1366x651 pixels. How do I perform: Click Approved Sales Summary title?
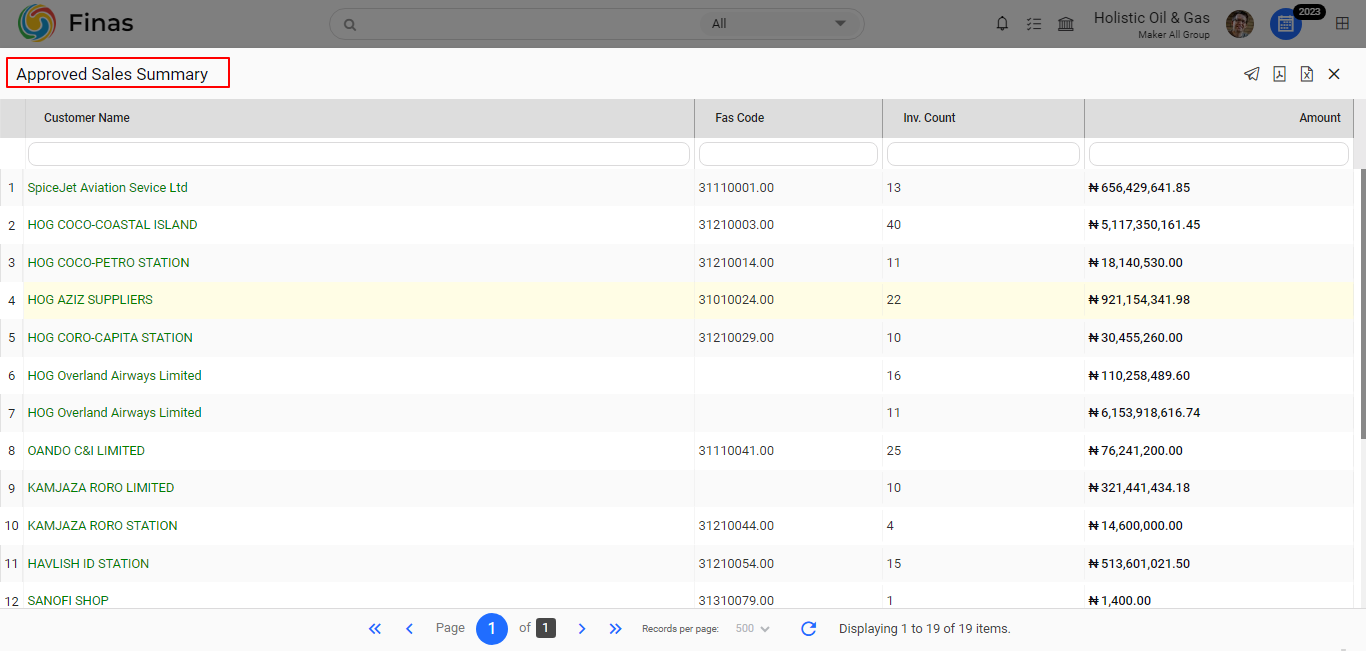point(112,74)
